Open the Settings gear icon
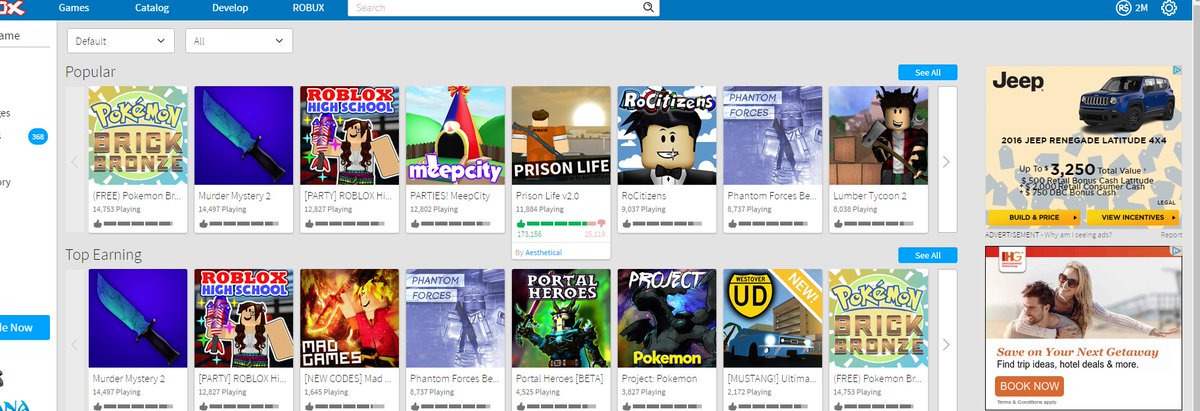 pos(1168,8)
